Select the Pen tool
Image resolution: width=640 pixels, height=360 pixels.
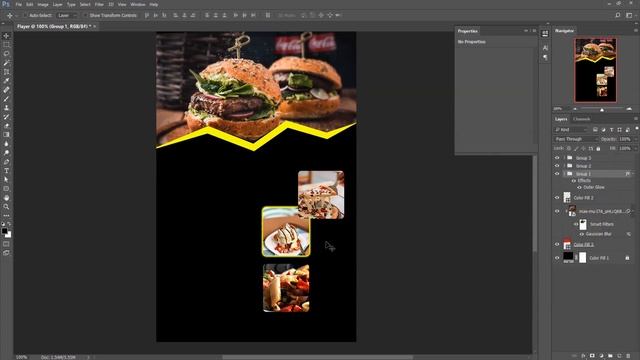click(x=6, y=162)
